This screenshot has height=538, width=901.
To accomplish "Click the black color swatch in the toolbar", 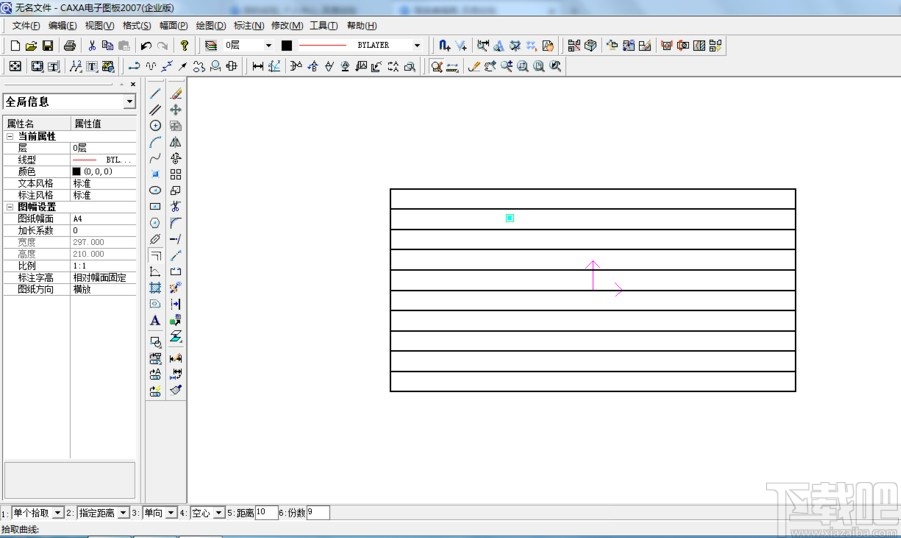I will (x=286, y=46).
